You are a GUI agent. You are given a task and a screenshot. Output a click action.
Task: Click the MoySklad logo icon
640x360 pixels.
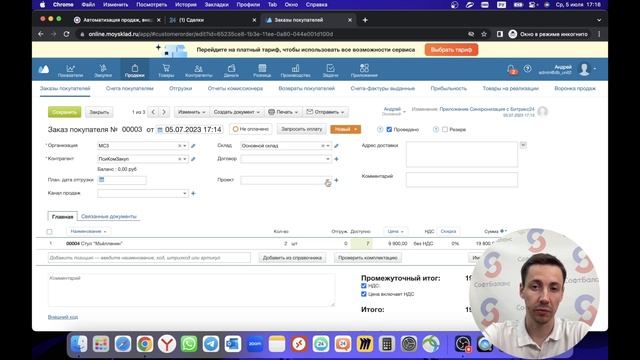click(x=44, y=69)
